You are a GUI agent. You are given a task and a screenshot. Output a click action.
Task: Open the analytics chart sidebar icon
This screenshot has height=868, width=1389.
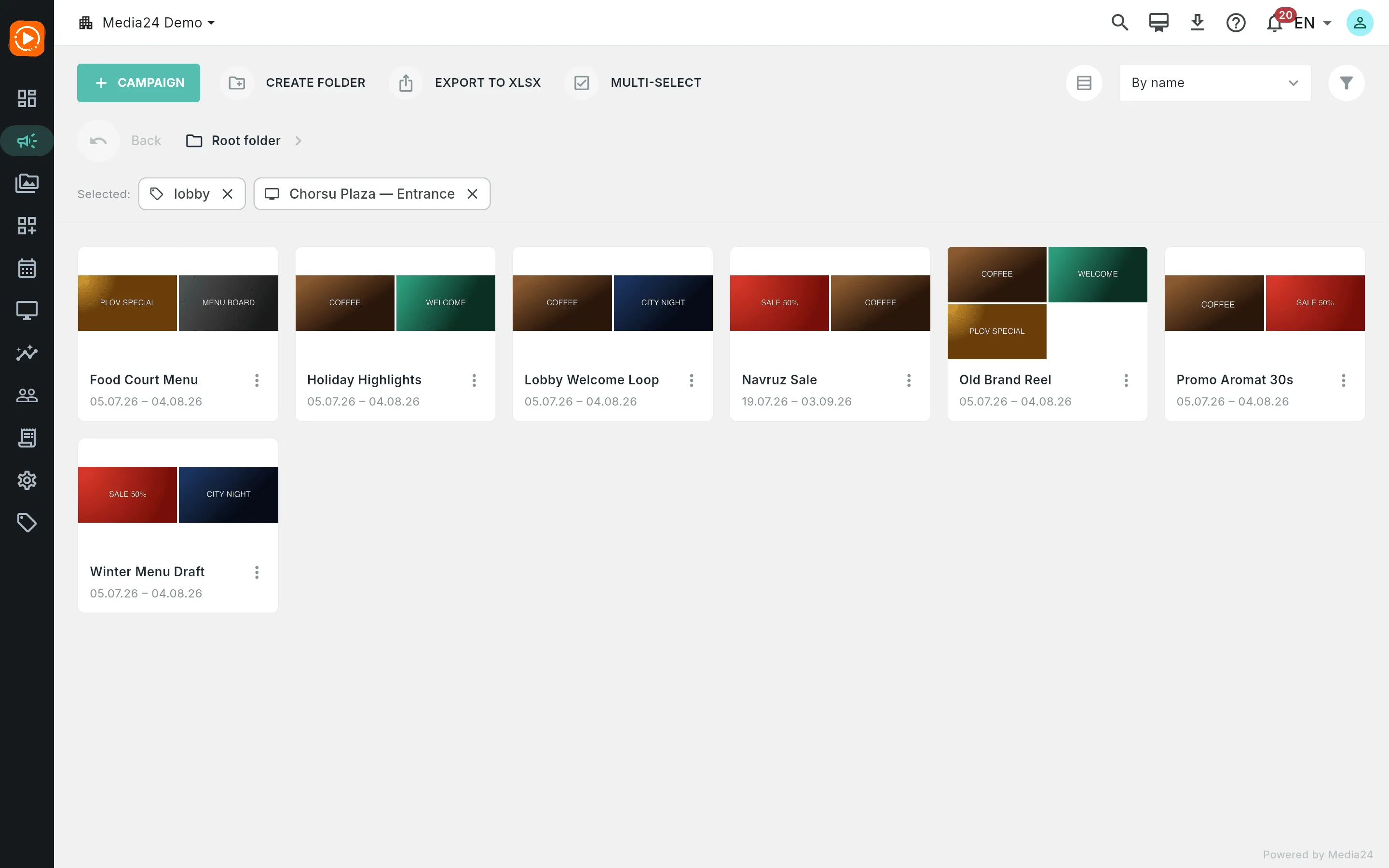tap(27, 353)
